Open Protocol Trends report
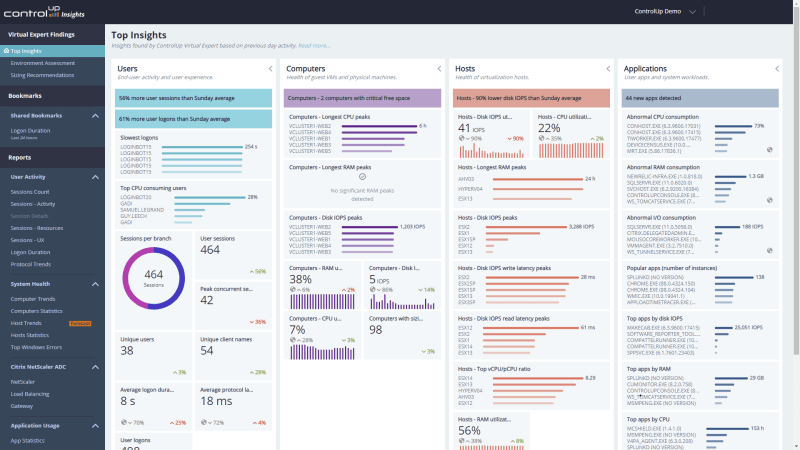 tap(31, 265)
